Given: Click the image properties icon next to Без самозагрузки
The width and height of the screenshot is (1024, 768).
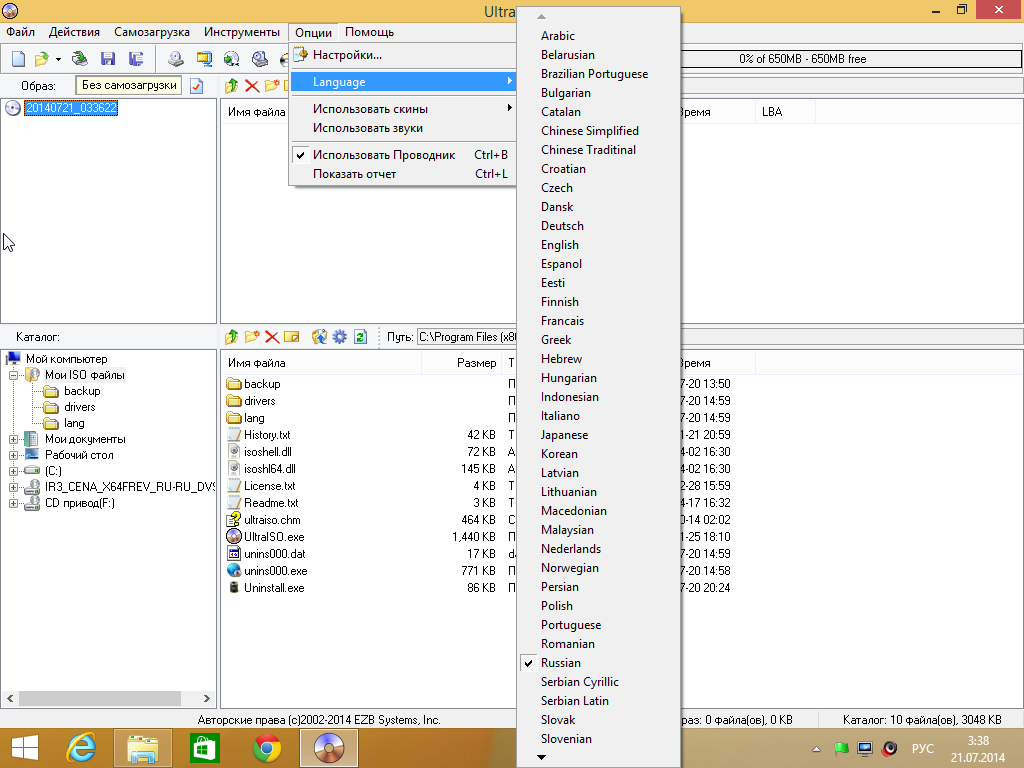Looking at the screenshot, I should point(197,86).
